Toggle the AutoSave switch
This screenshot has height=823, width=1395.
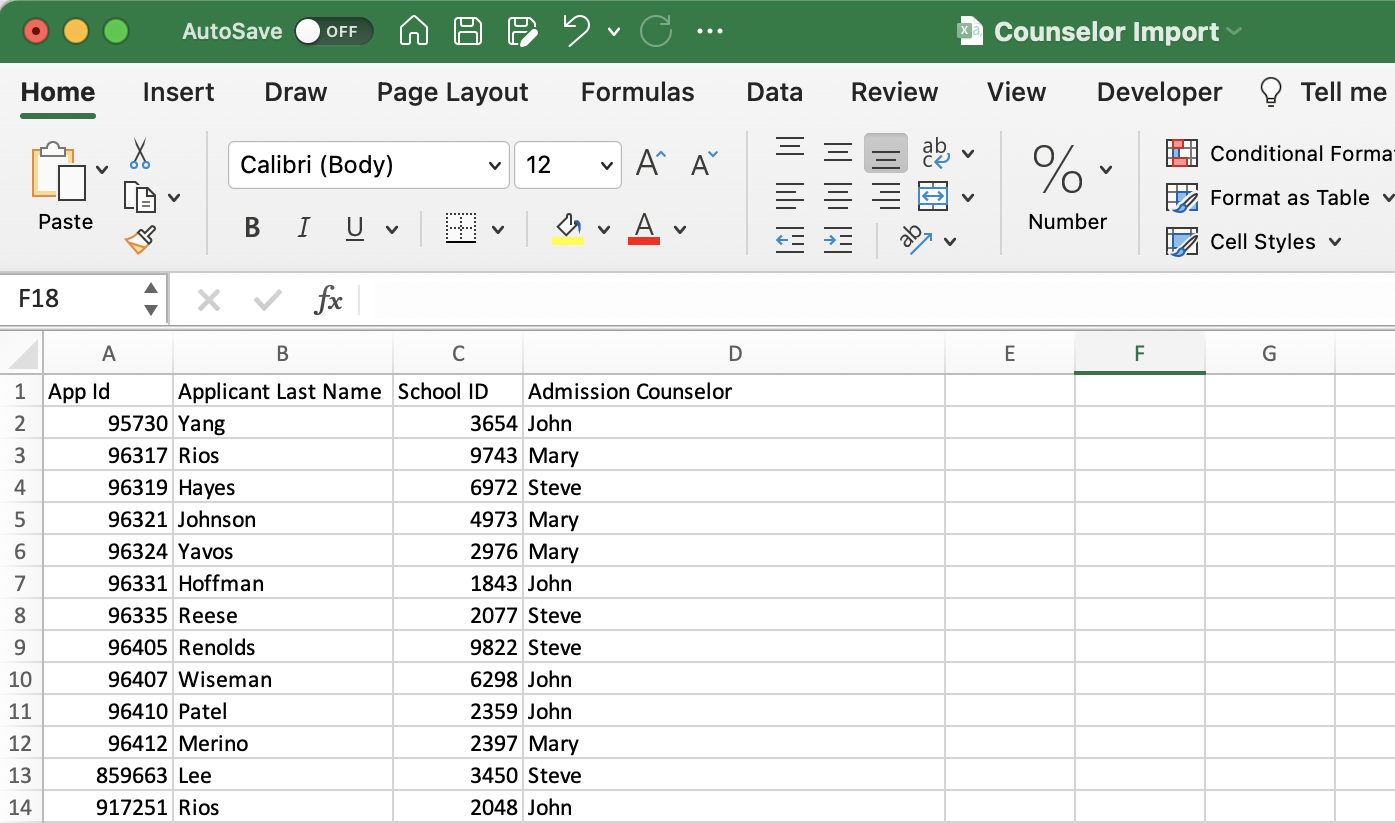tap(334, 32)
